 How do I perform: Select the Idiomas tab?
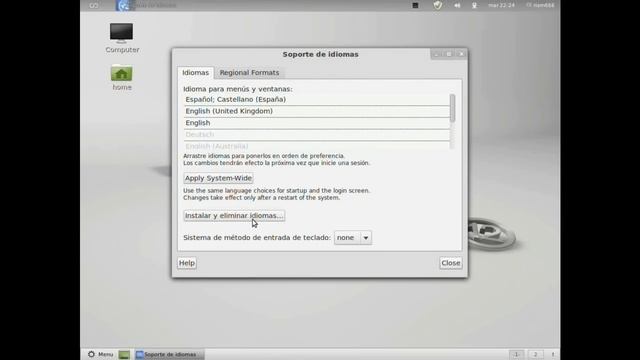click(195, 73)
